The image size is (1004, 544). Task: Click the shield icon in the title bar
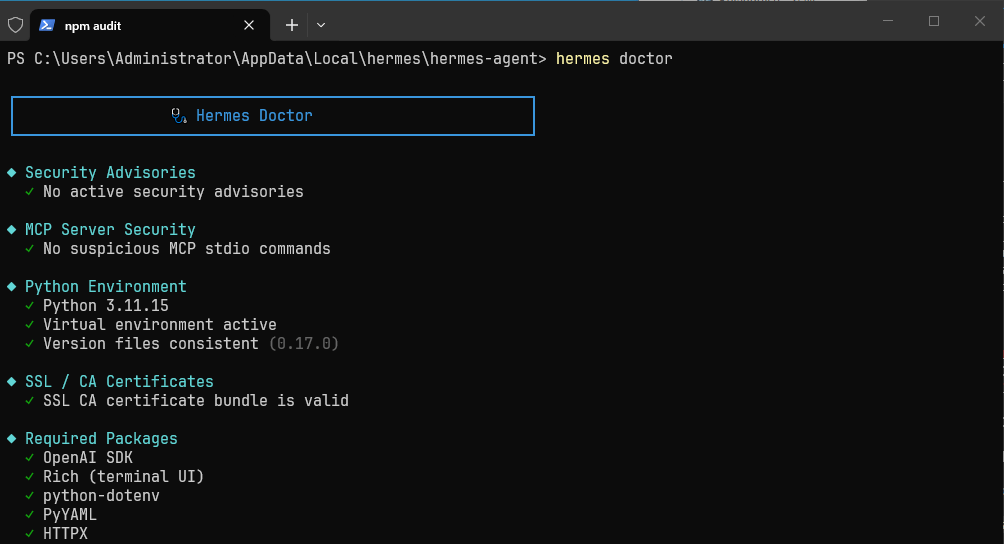point(15,25)
